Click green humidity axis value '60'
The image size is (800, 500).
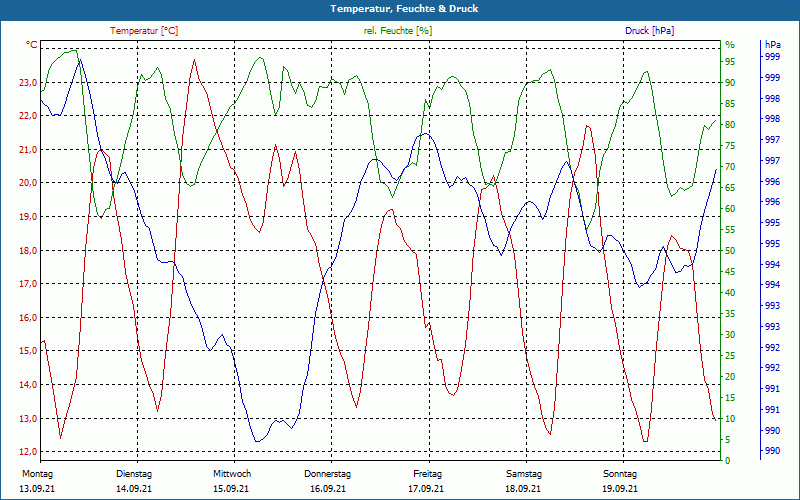[730, 209]
